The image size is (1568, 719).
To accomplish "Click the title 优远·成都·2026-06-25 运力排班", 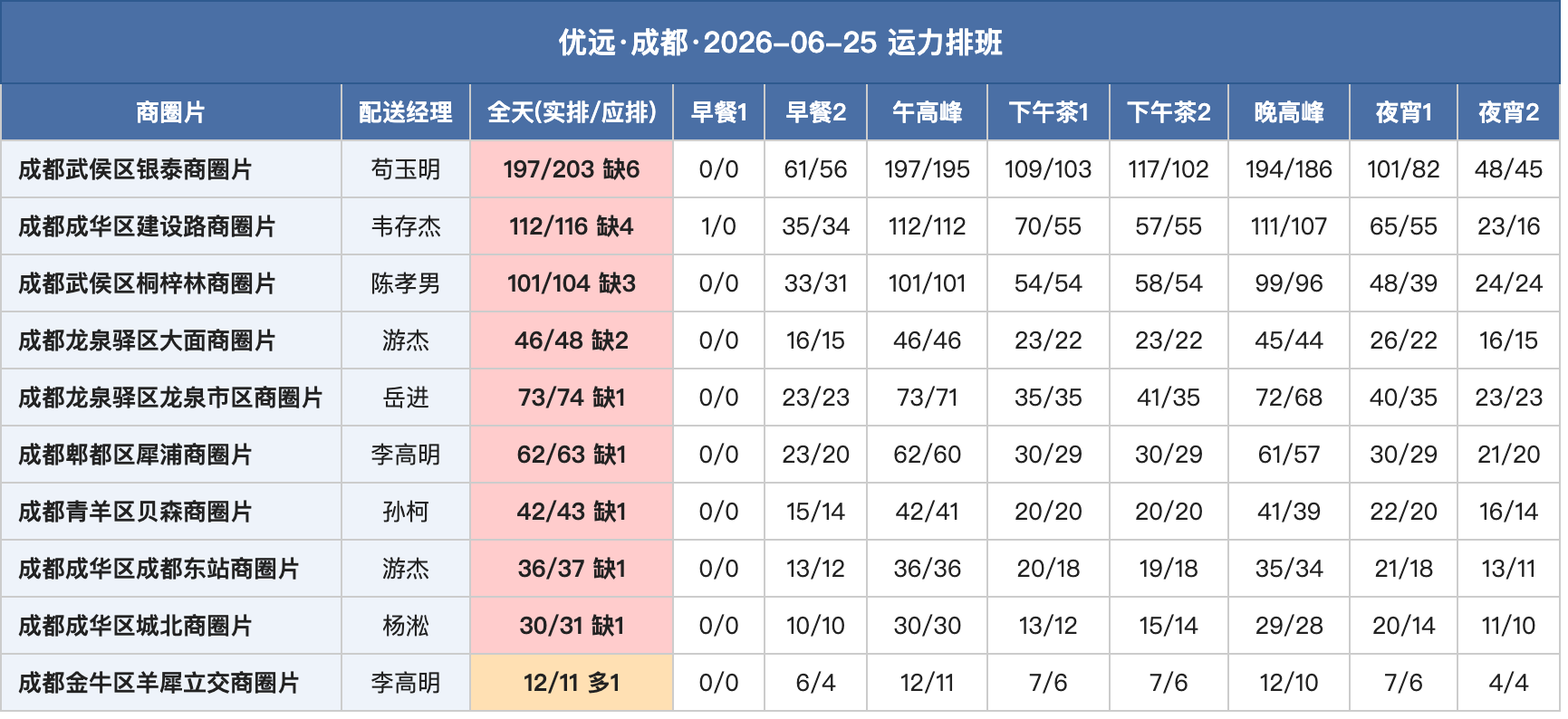I will pos(780,43).
